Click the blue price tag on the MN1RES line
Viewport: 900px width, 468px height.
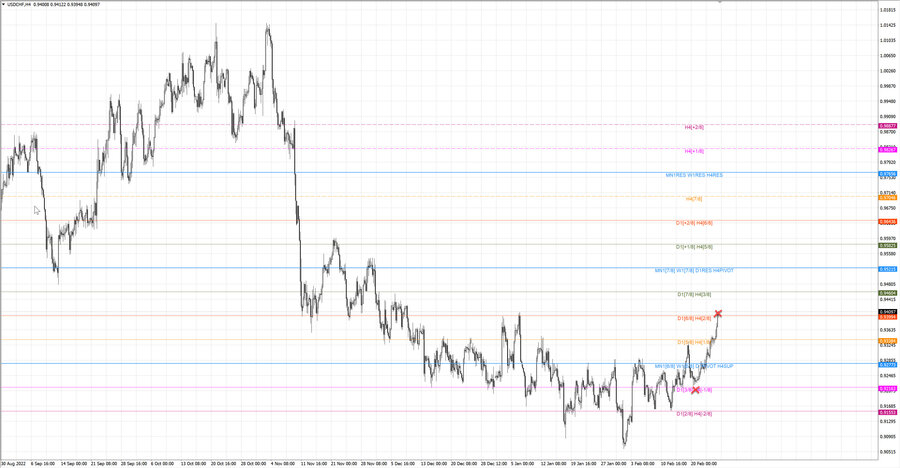[888, 173]
